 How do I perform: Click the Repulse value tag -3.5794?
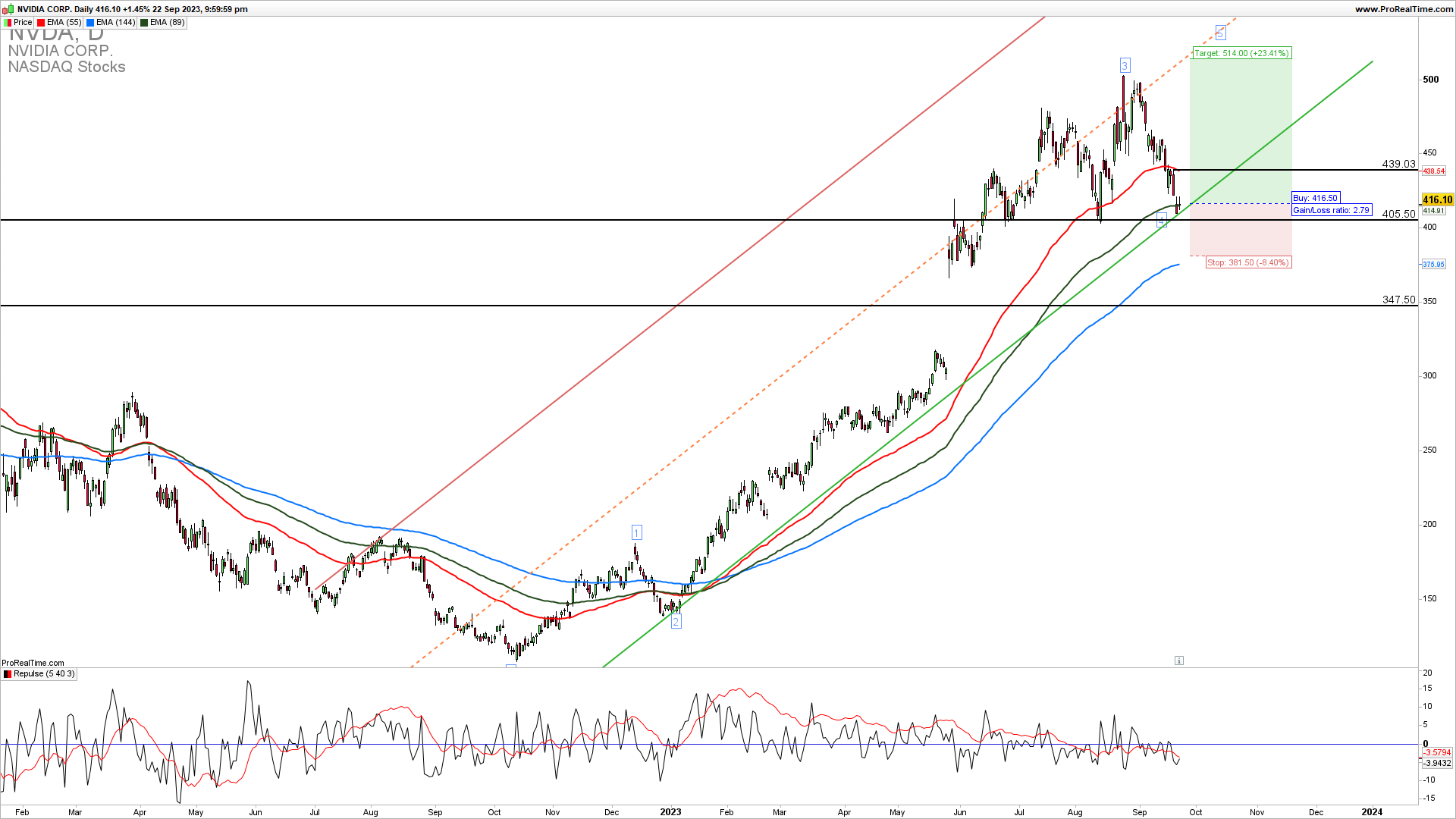[x=1436, y=752]
